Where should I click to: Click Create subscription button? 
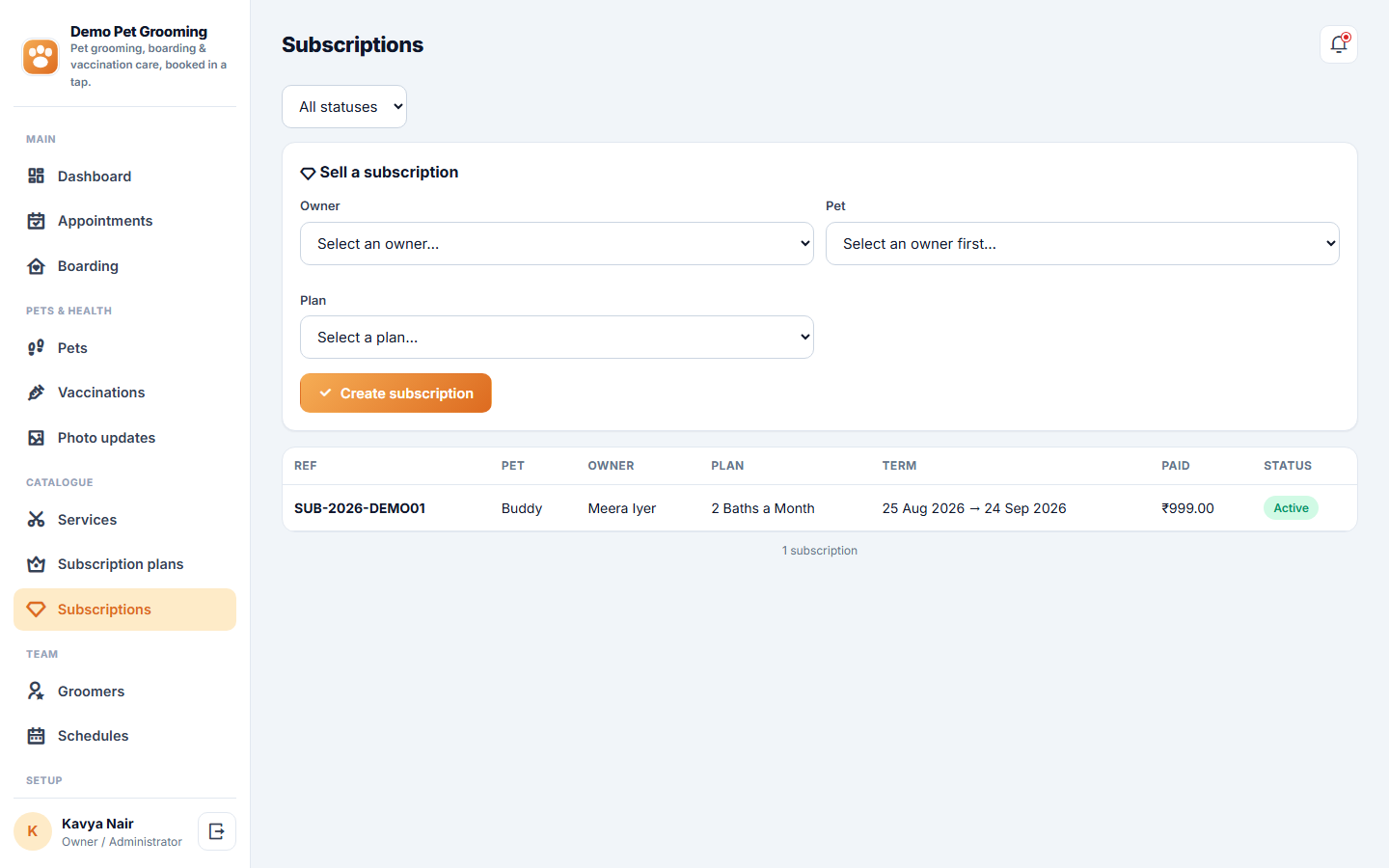click(395, 393)
